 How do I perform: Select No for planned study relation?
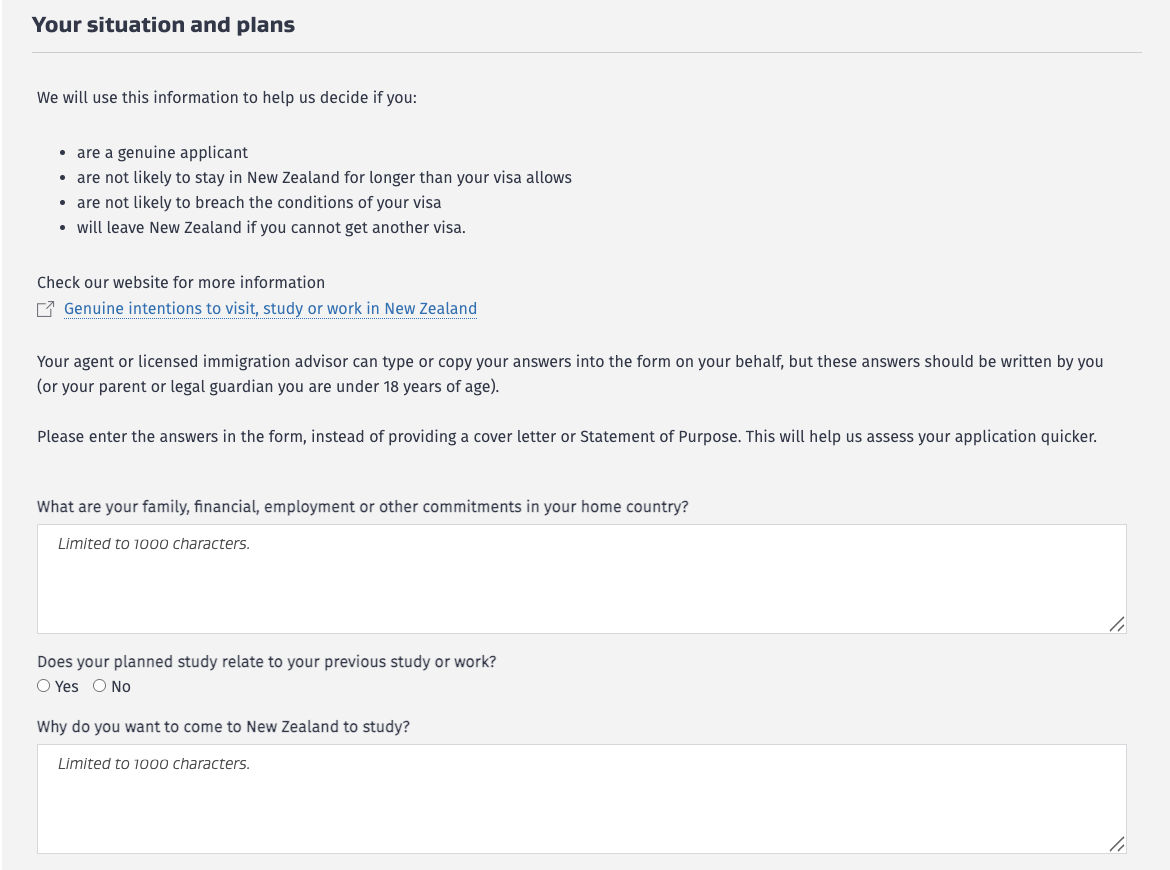tap(100, 686)
